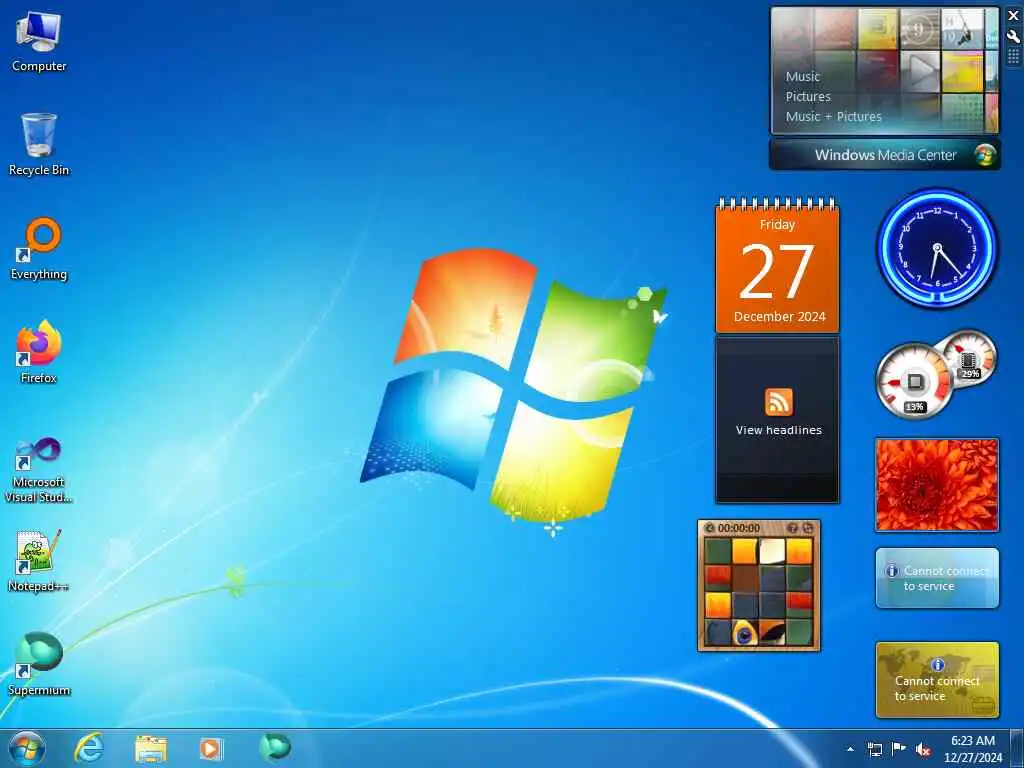This screenshot has height=768, width=1024.
Task: Show hidden system tray icons
Action: pos(850,749)
